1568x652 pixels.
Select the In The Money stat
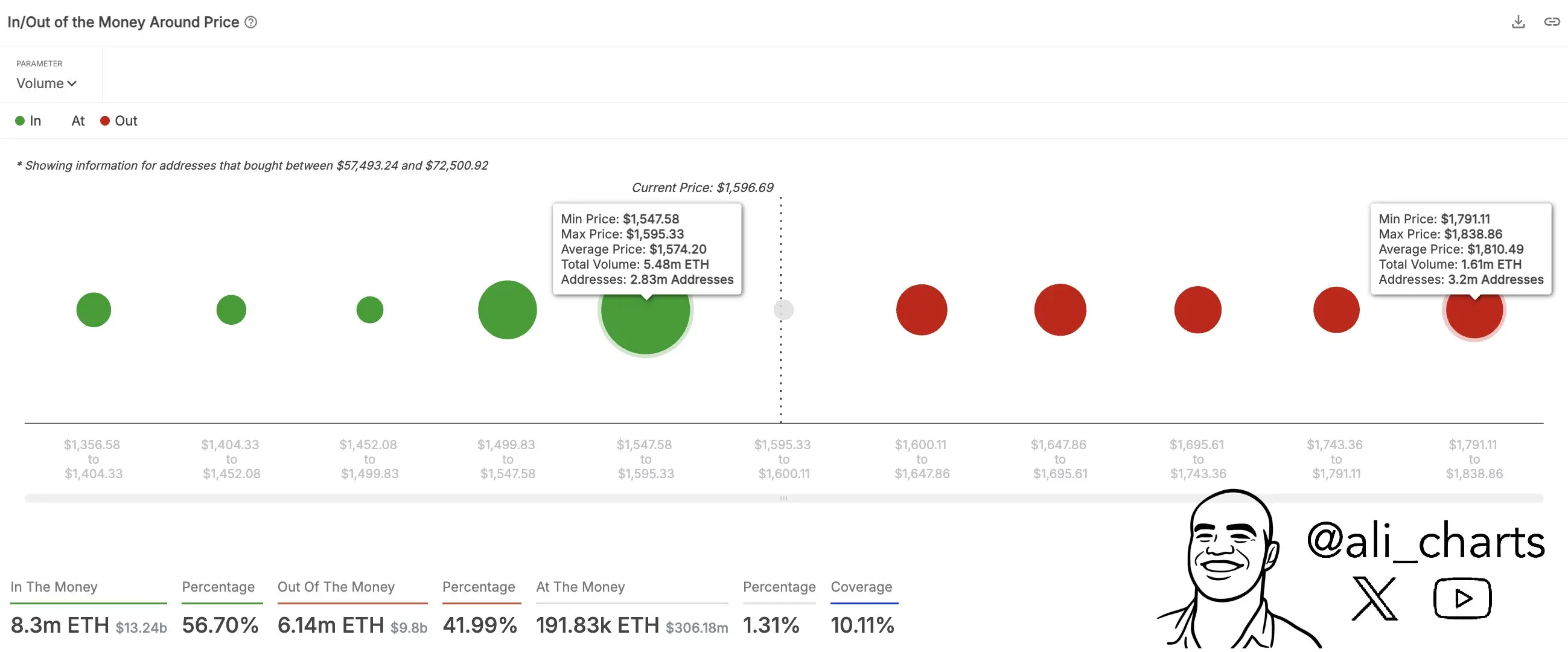(54, 587)
